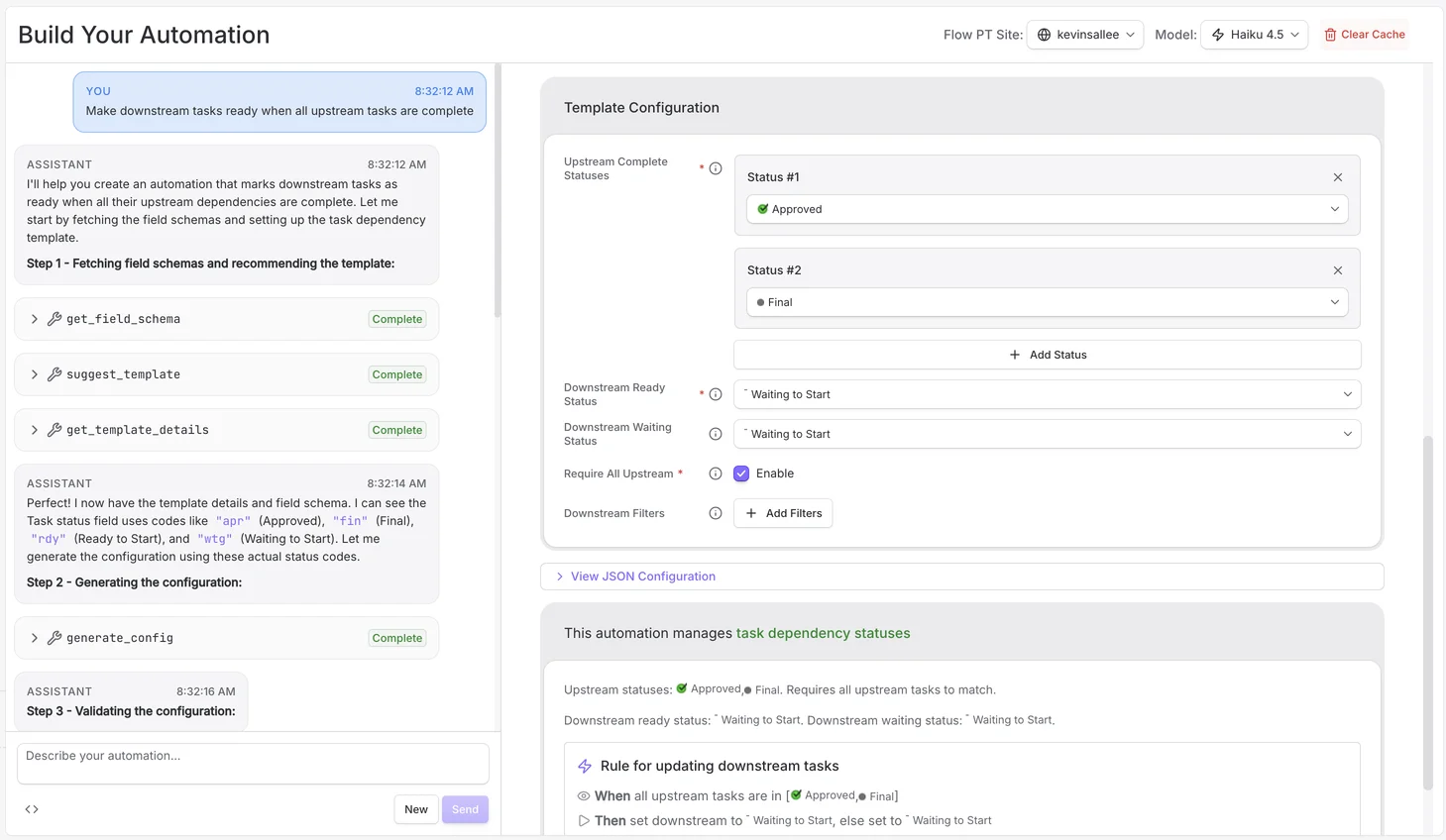Click the Add Filters button
The width and height of the screenshot is (1446, 840).
(783, 513)
